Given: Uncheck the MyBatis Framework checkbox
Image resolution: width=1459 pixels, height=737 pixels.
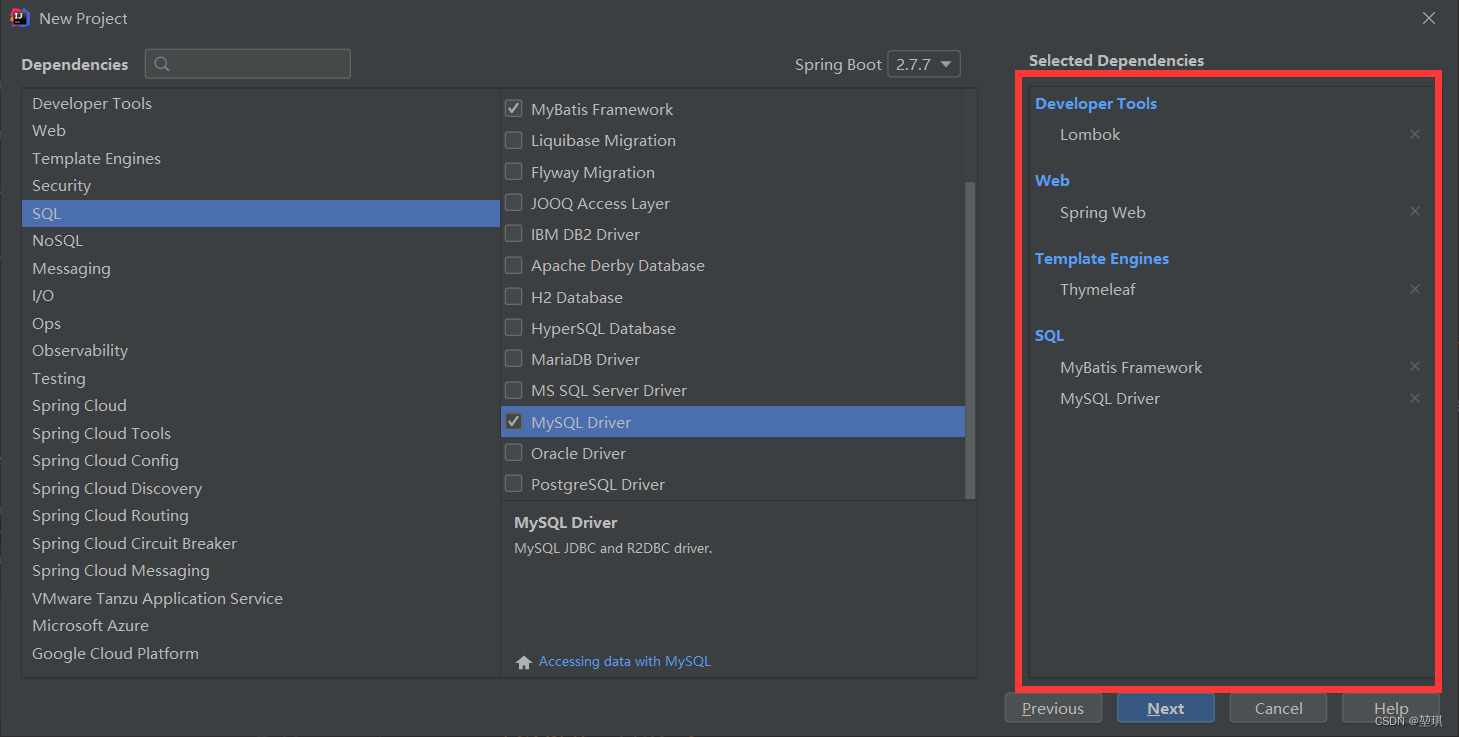Looking at the screenshot, I should 513,108.
